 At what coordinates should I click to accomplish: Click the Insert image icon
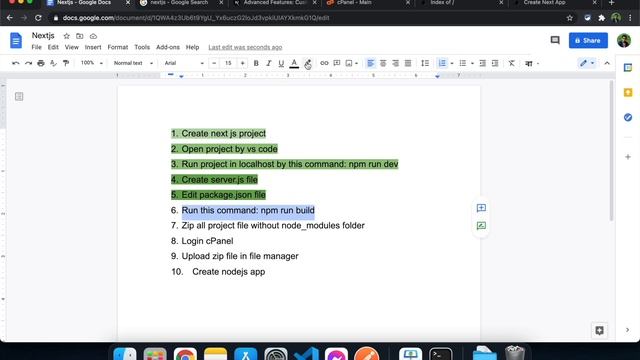(349, 63)
